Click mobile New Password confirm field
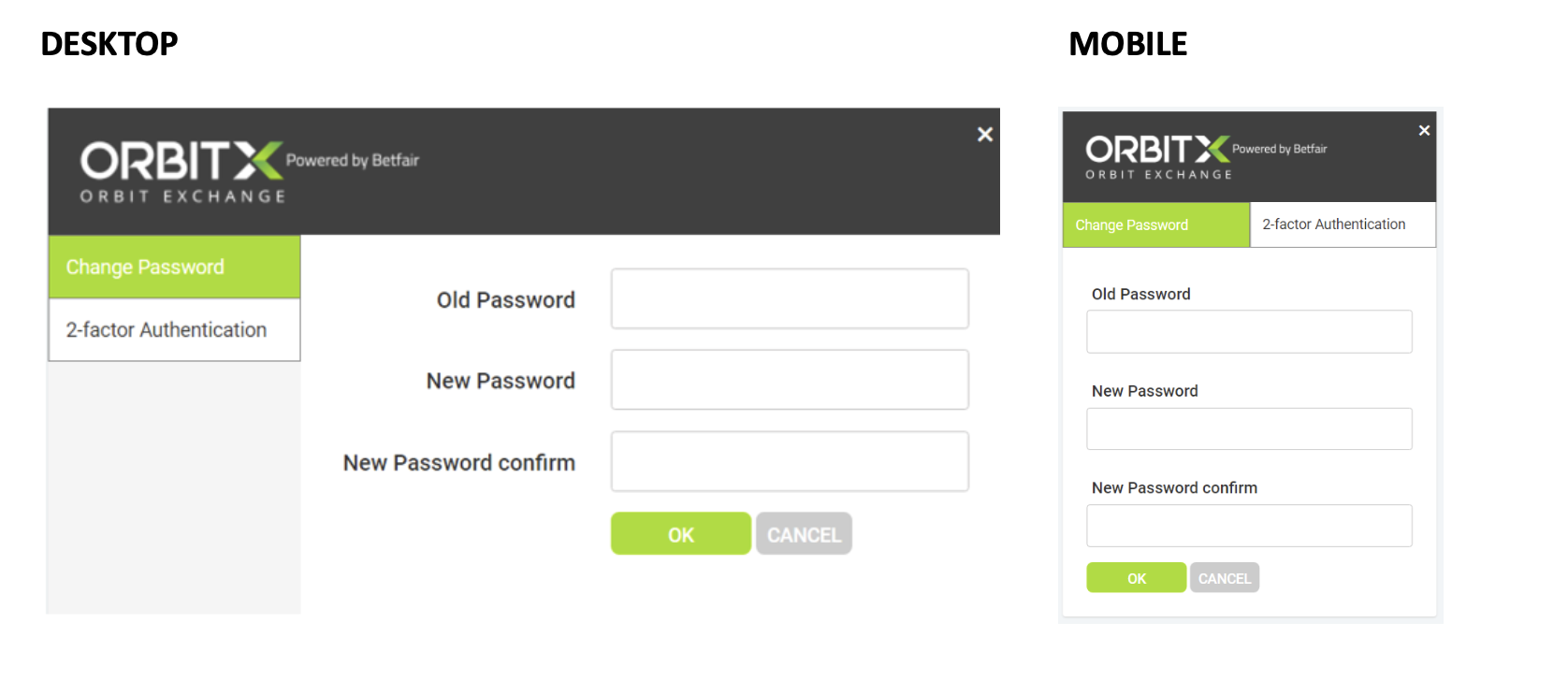Viewport: 1568px width, 681px height. [1249, 526]
